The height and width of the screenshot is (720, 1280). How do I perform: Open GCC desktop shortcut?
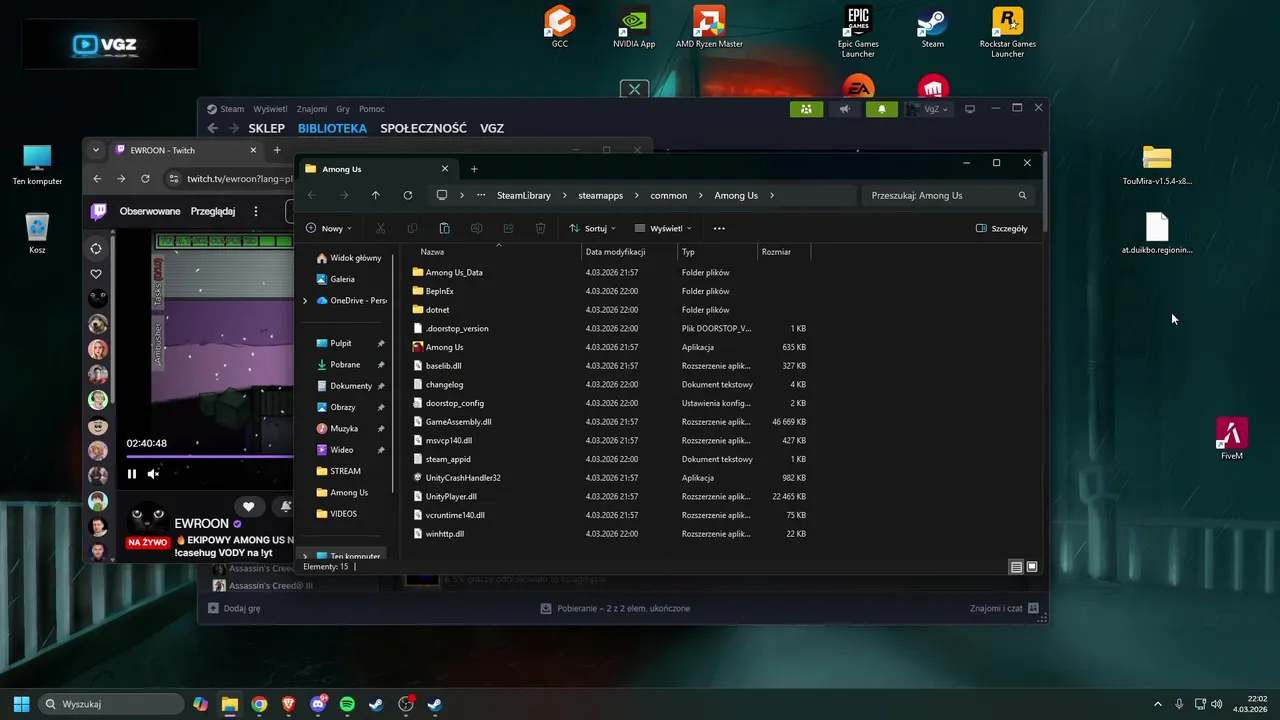pyautogui.click(x=560, y=27)
